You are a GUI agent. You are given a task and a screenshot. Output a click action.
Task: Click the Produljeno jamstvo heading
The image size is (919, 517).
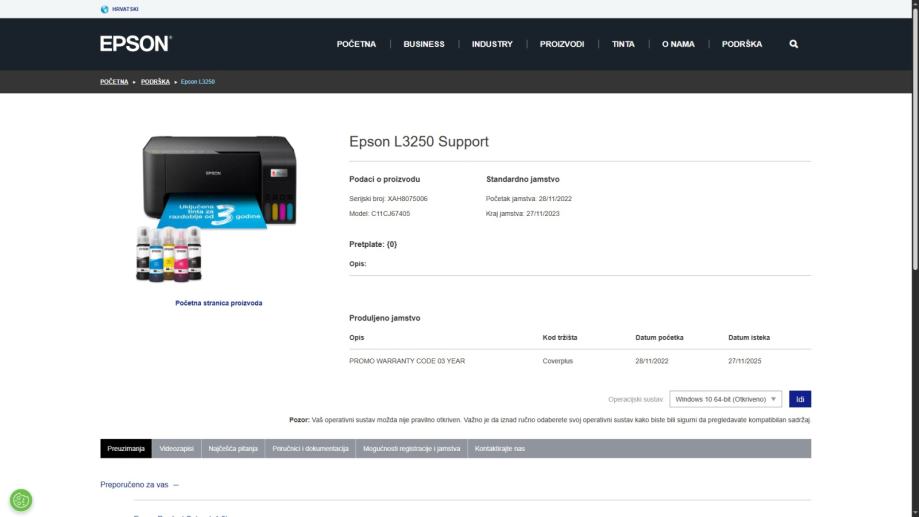[384, 318]
